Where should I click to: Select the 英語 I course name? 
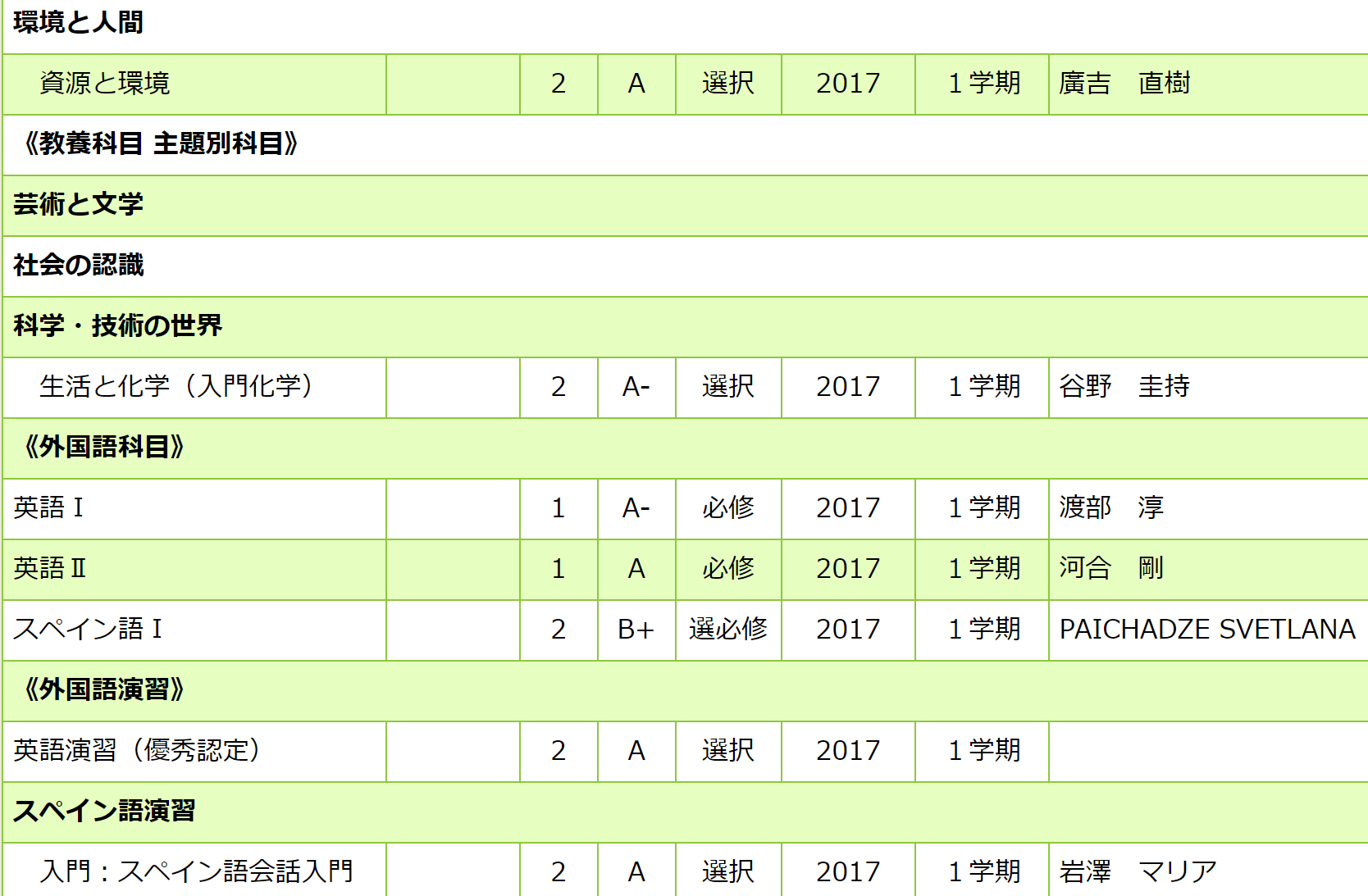(48, 507)
